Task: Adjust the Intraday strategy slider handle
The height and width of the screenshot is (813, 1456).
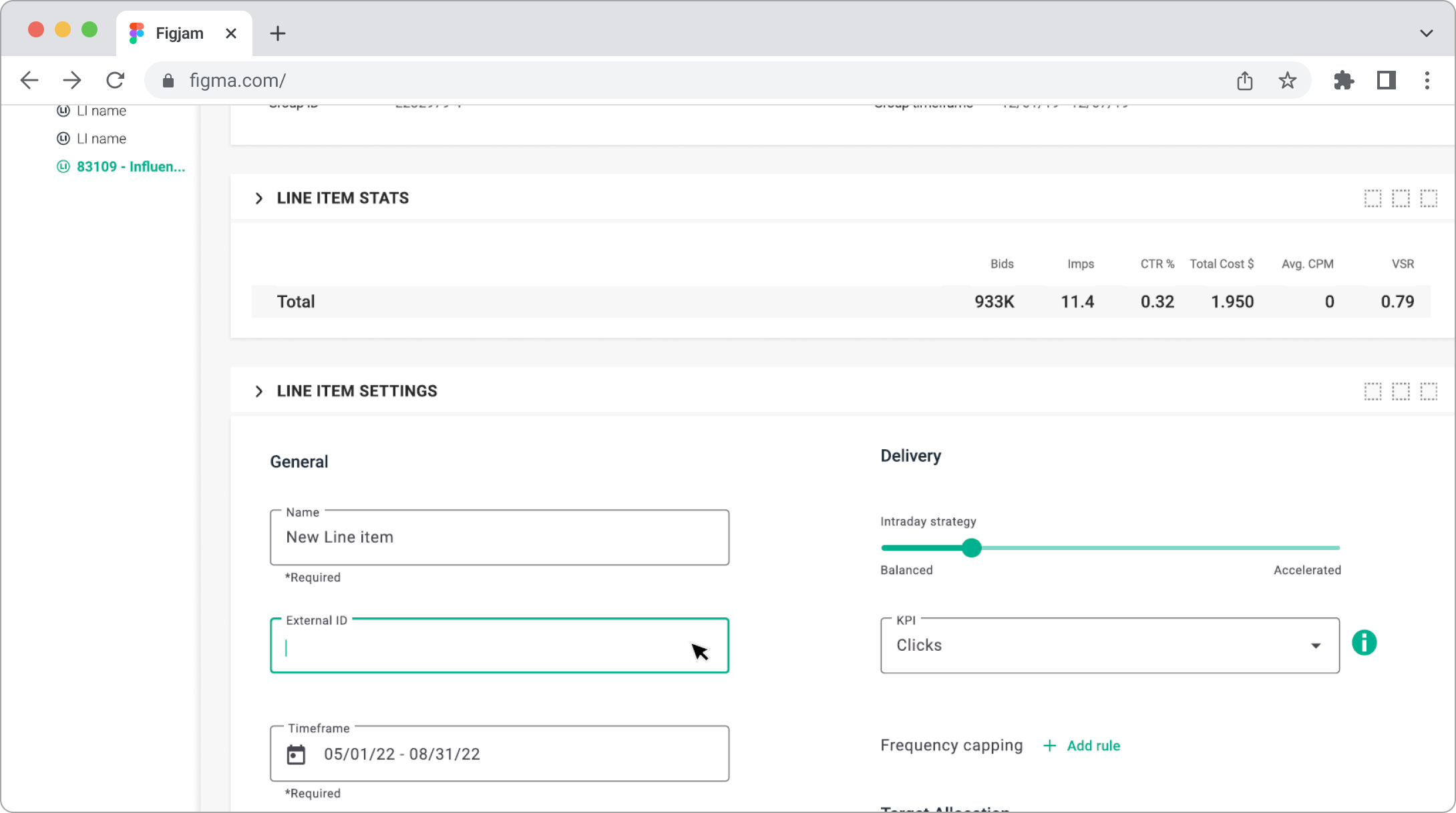Action: coord(972,548)
